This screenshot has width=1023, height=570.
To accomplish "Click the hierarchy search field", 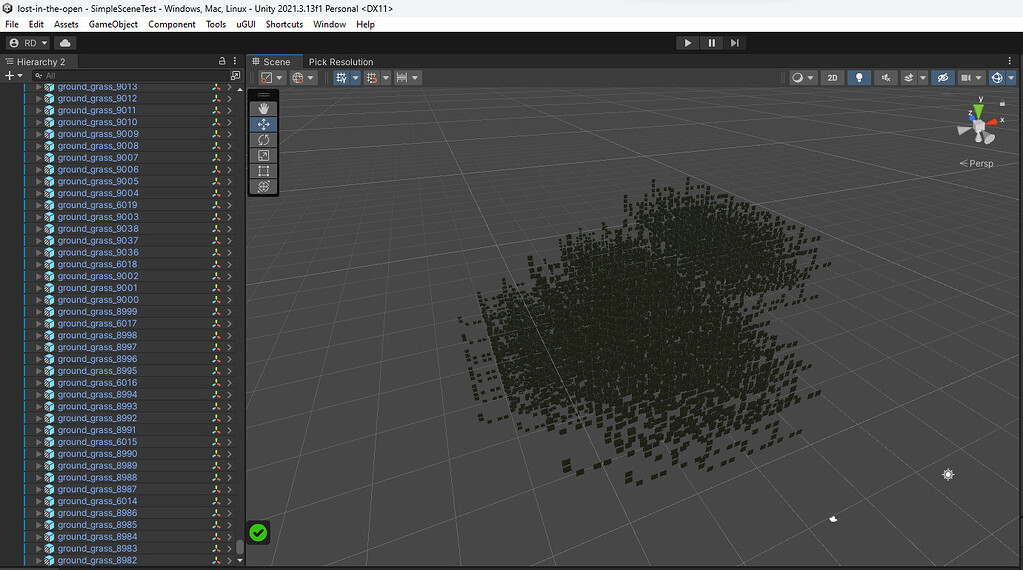I will click(129, 76).
